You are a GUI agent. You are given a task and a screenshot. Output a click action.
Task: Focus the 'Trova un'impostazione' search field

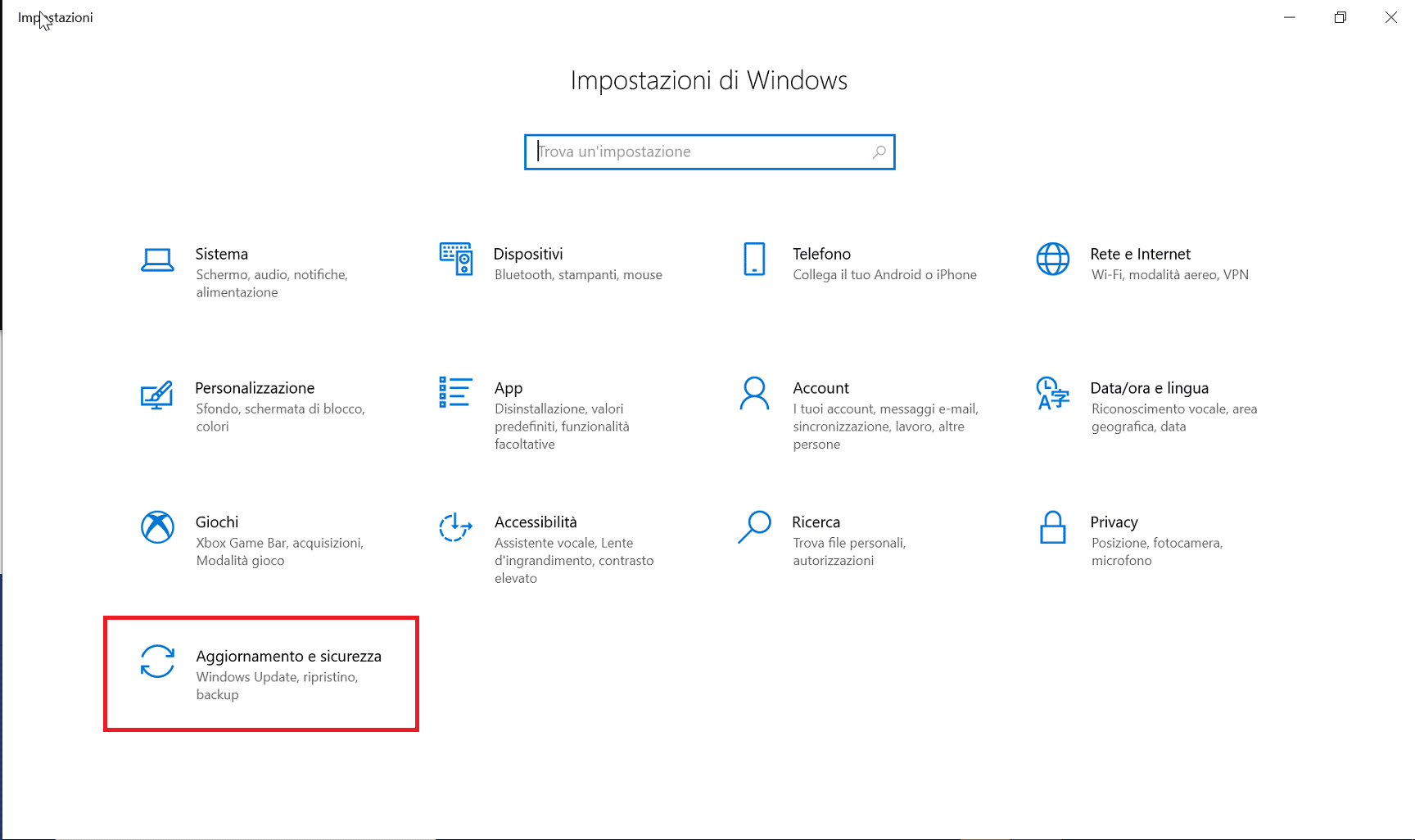pyautogui.click(x=710, y=152)
